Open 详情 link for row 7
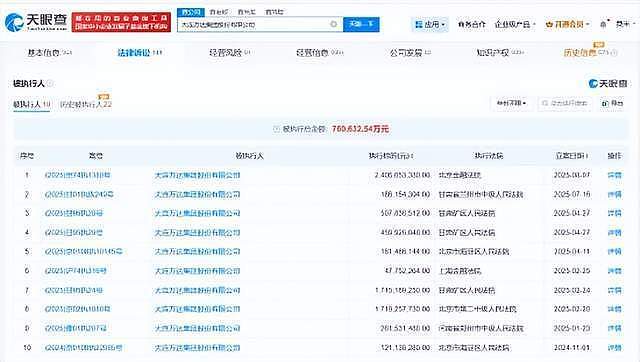 click(x=614, y=291)
